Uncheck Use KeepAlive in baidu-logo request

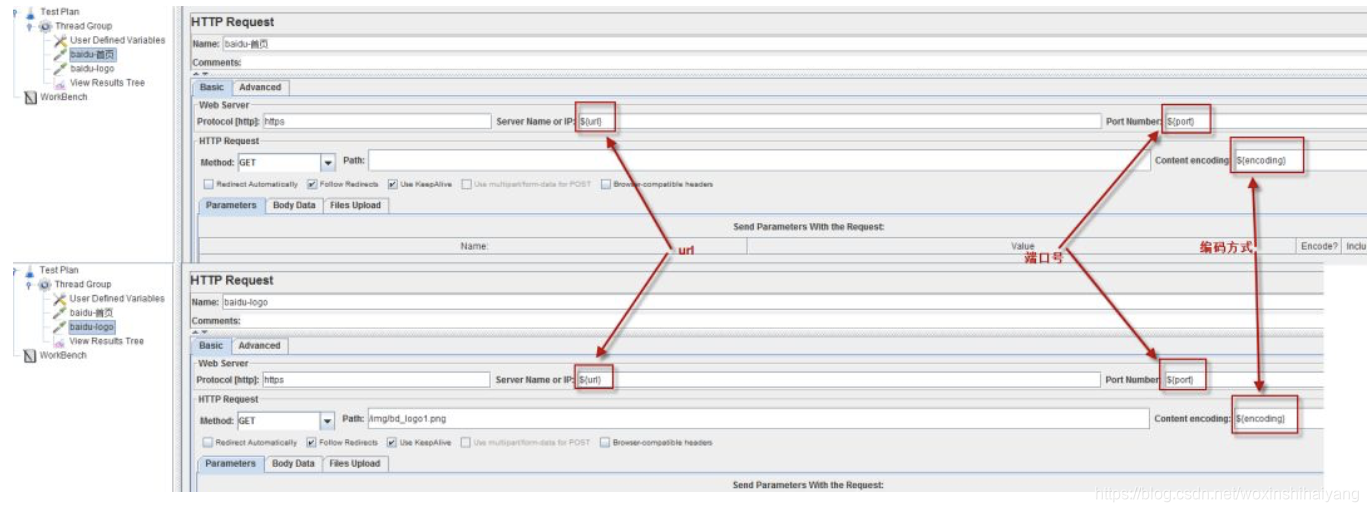click(x=392, y=442)
